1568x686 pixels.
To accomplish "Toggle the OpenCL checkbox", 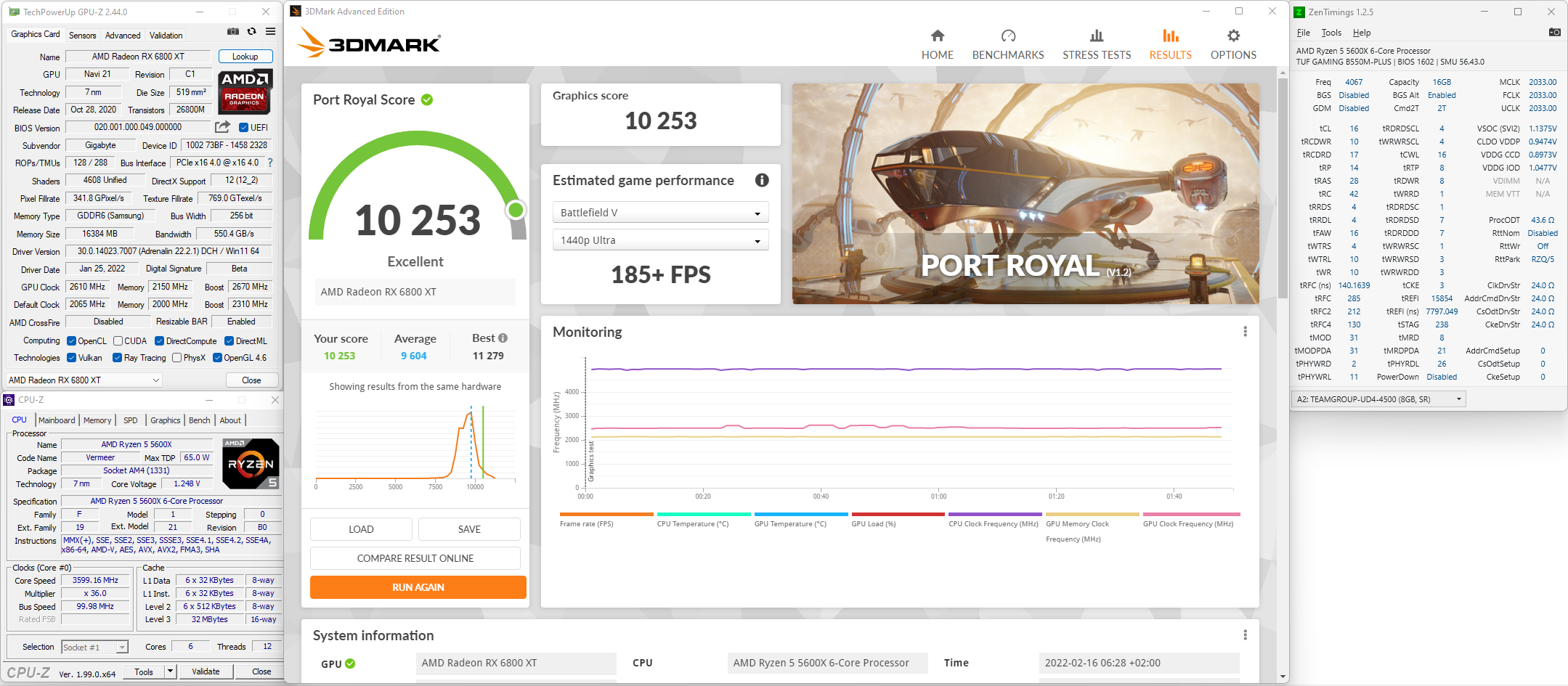I will point(71,341).
